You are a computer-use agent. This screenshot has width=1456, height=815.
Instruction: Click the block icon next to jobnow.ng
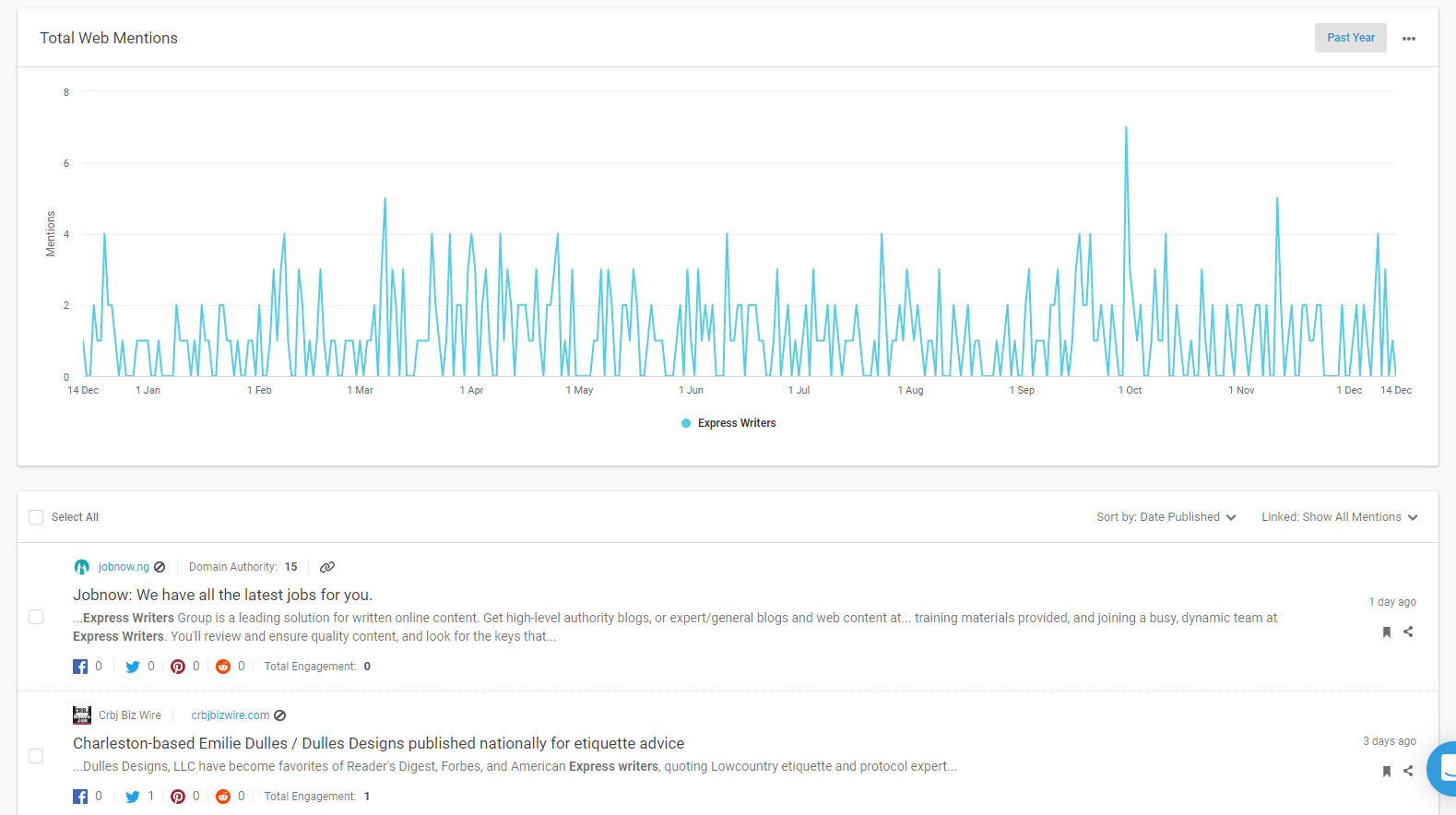[x=160, y=567]
